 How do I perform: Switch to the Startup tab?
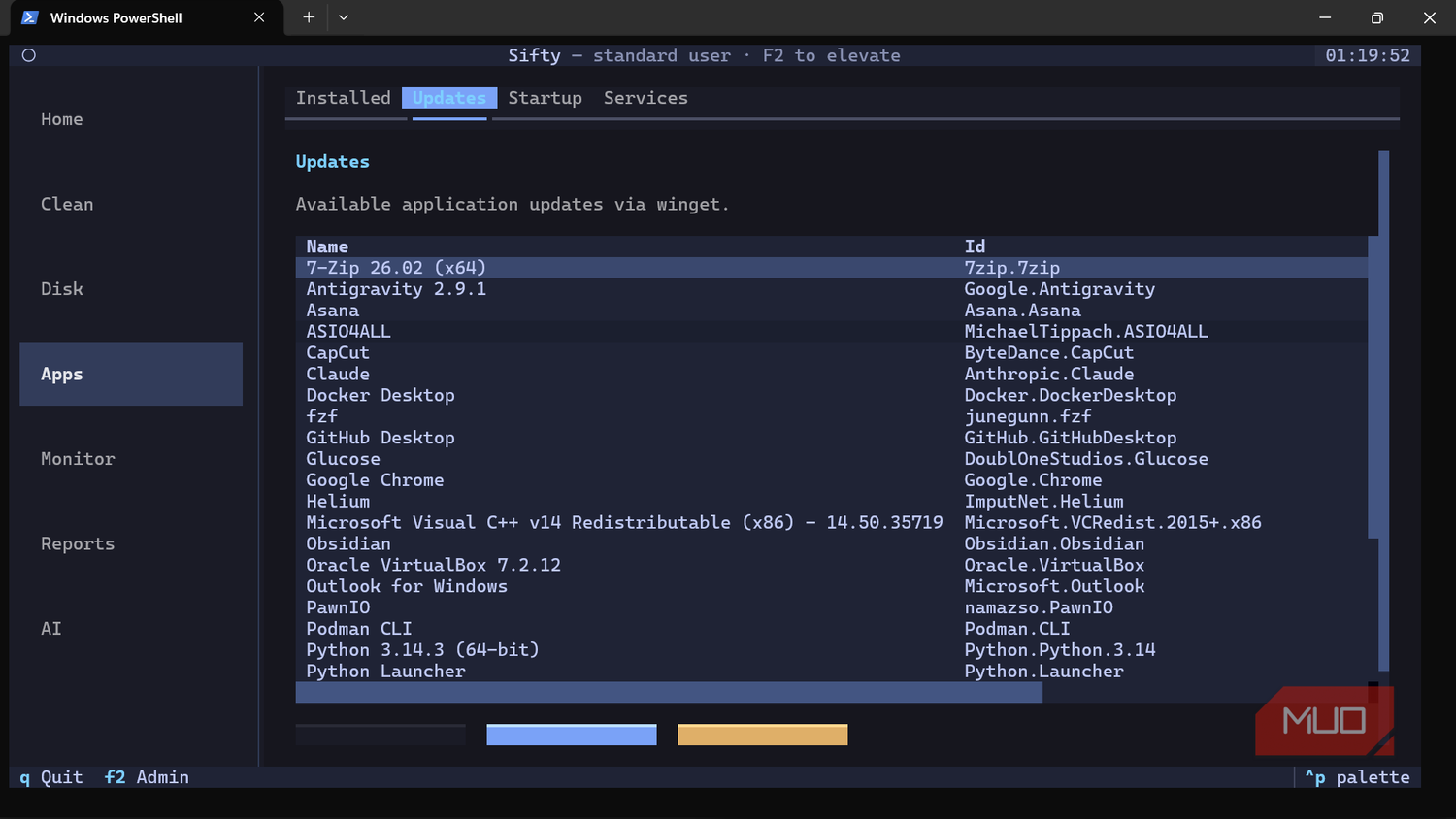pyautogui.click(x=545, y=98)
